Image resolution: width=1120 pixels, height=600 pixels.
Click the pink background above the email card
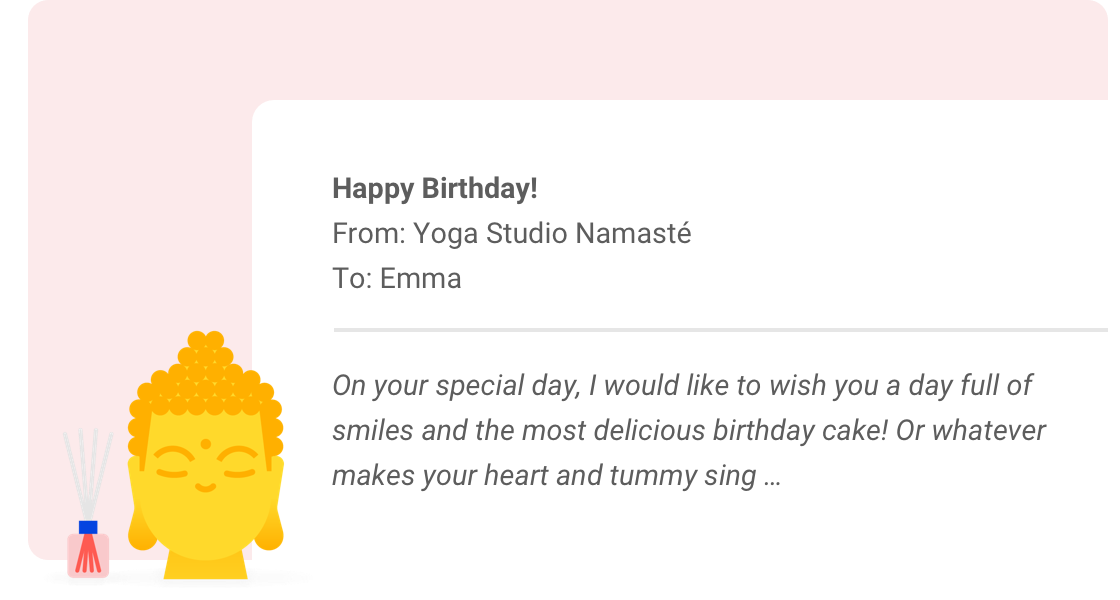600,50
